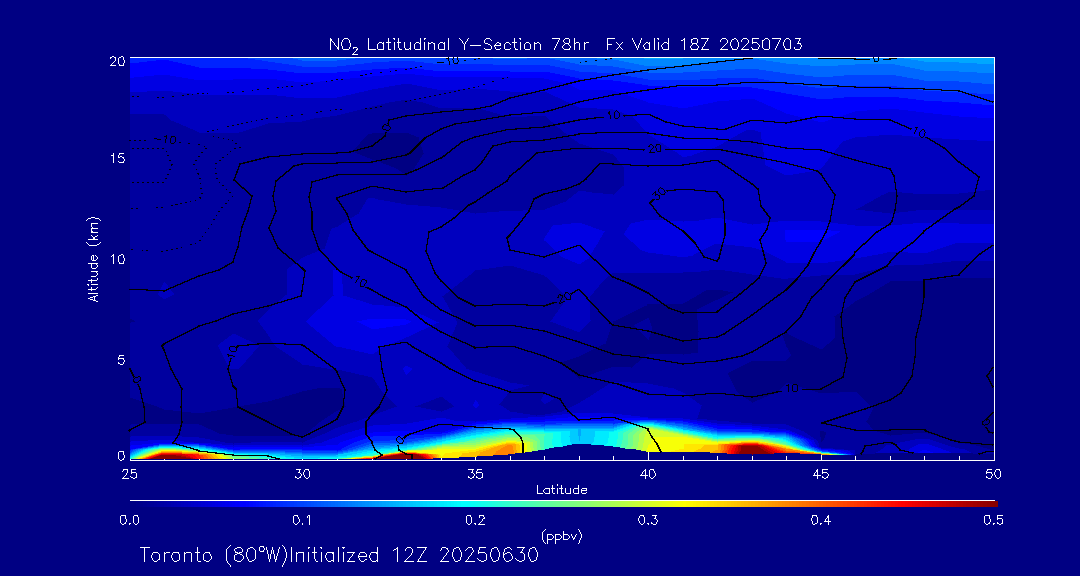
Task: Click the NO2 color scale bar
Action: pos(563,504)
